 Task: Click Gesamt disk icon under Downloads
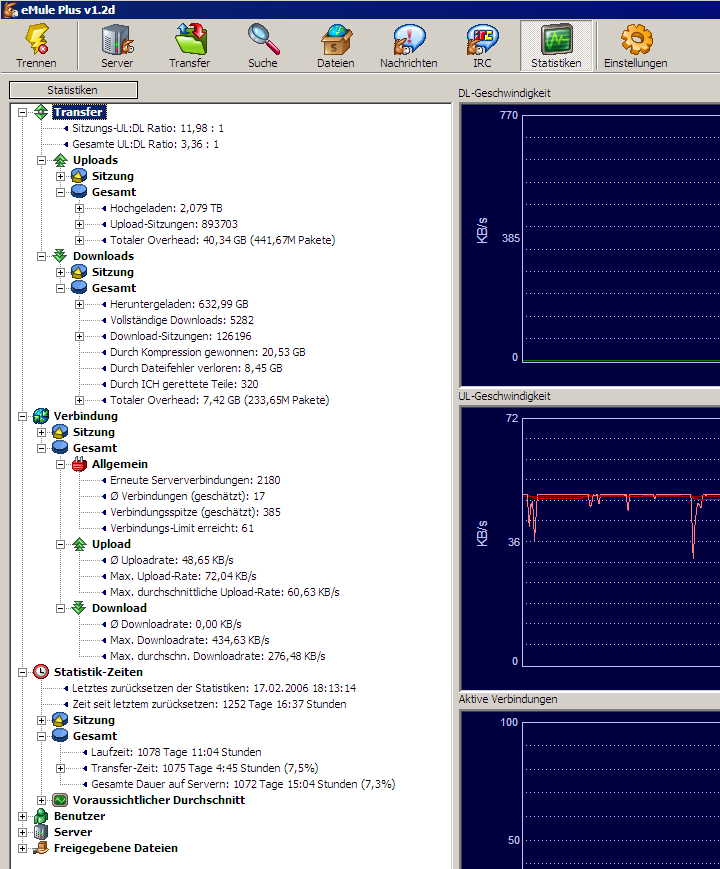(79, 288)
